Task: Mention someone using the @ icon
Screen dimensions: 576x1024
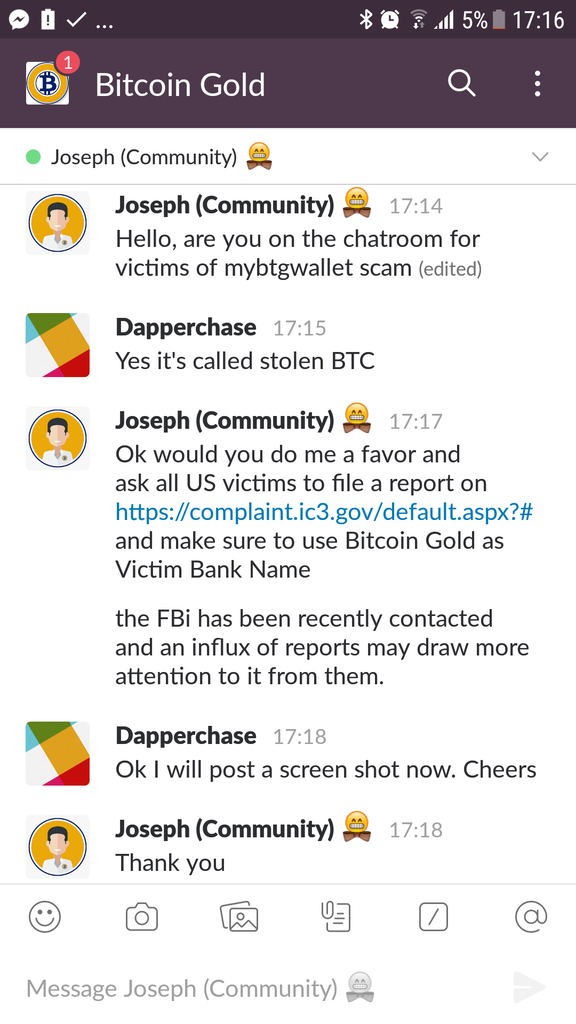Action: [529, 916]
